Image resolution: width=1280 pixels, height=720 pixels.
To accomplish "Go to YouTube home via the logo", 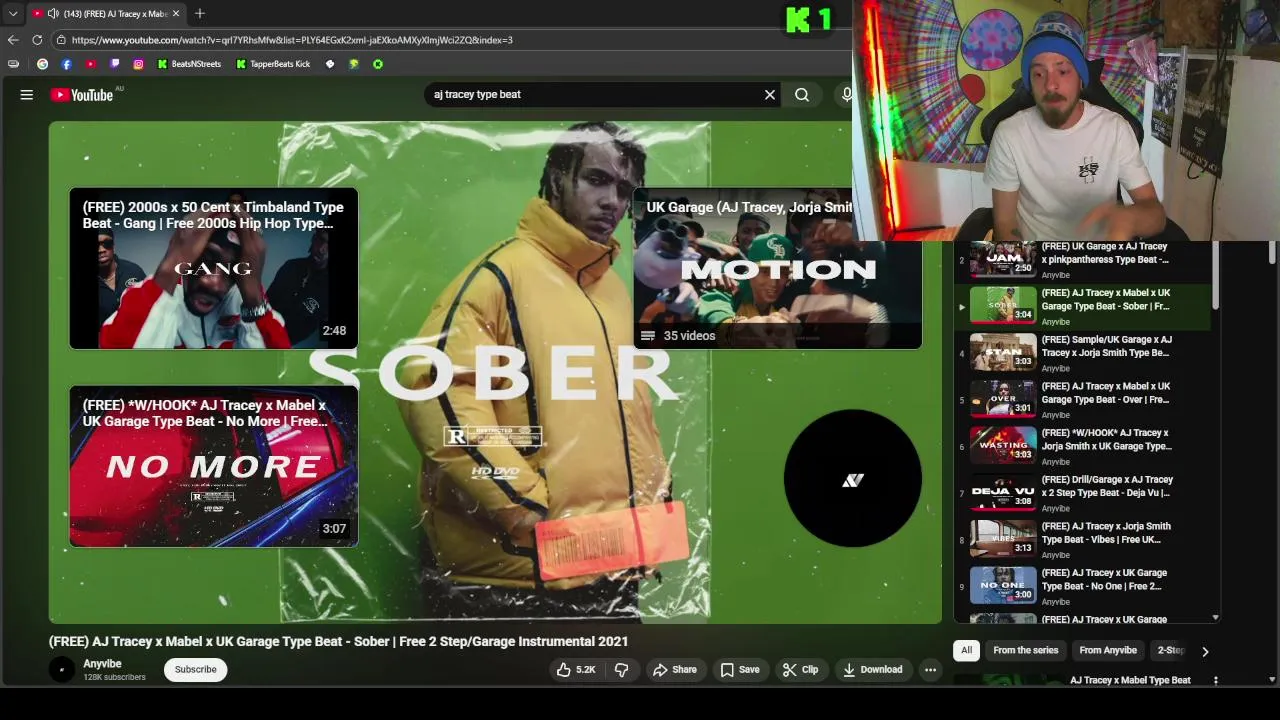I will [x=82, y=95].
